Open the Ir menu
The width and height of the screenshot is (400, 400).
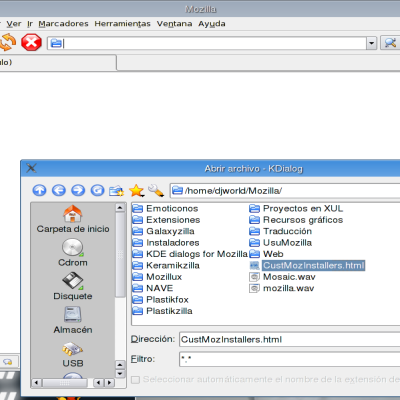click(x=30, y=24)
